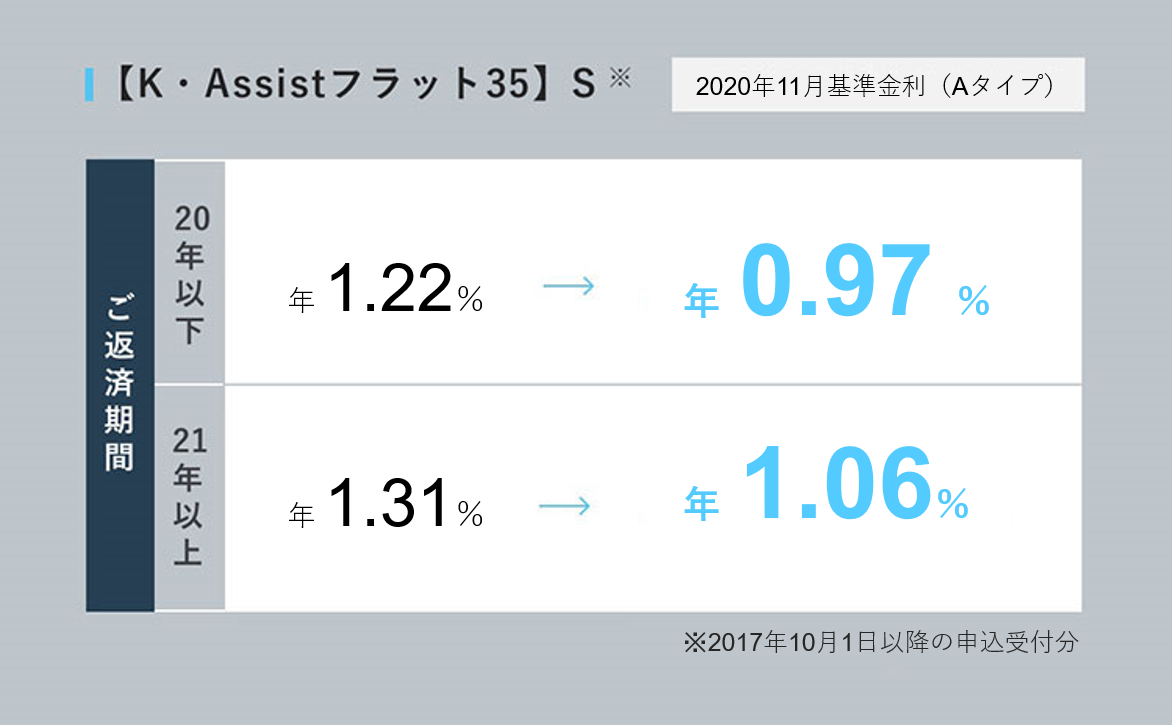Click the blue accent bar beside title
1172x725 pixels.
click(x=89, y=84)
